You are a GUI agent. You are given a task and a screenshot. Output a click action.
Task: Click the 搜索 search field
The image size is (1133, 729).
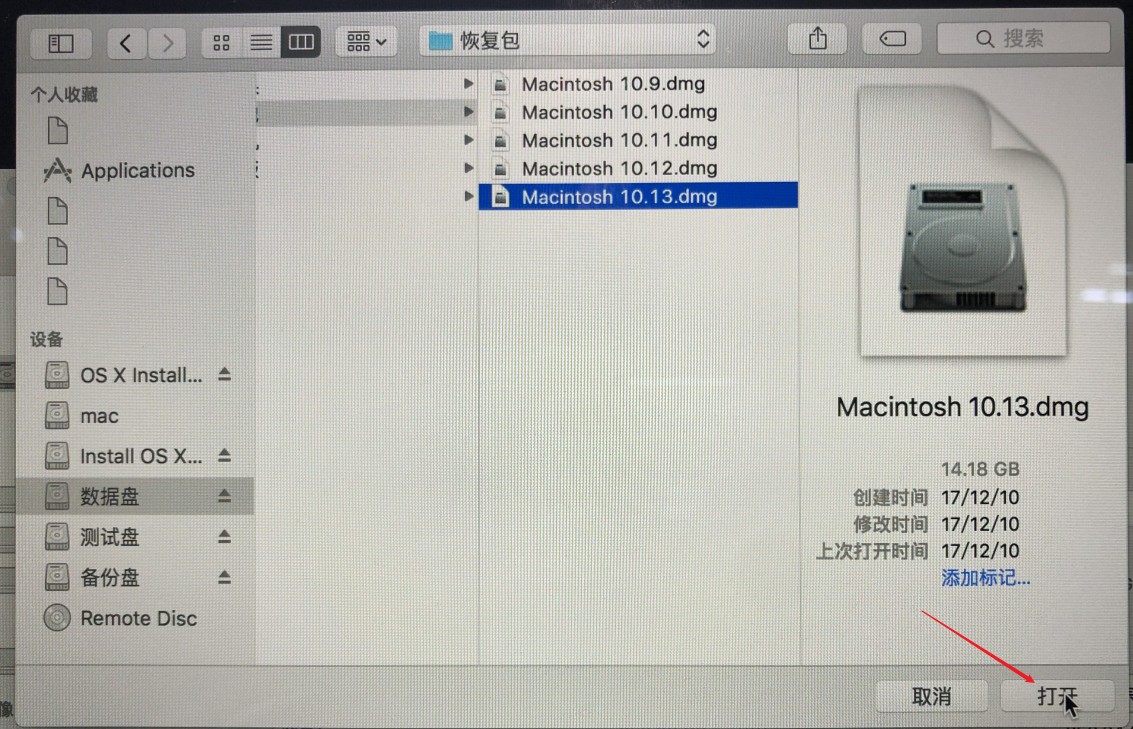[x=1023, y=39]
